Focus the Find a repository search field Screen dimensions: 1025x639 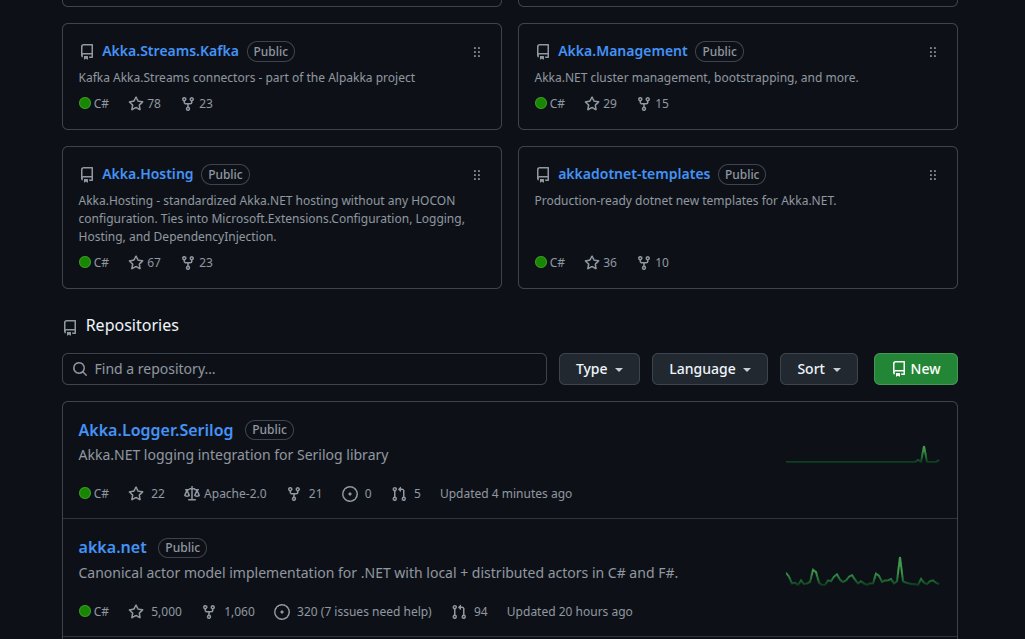[304, 369]
